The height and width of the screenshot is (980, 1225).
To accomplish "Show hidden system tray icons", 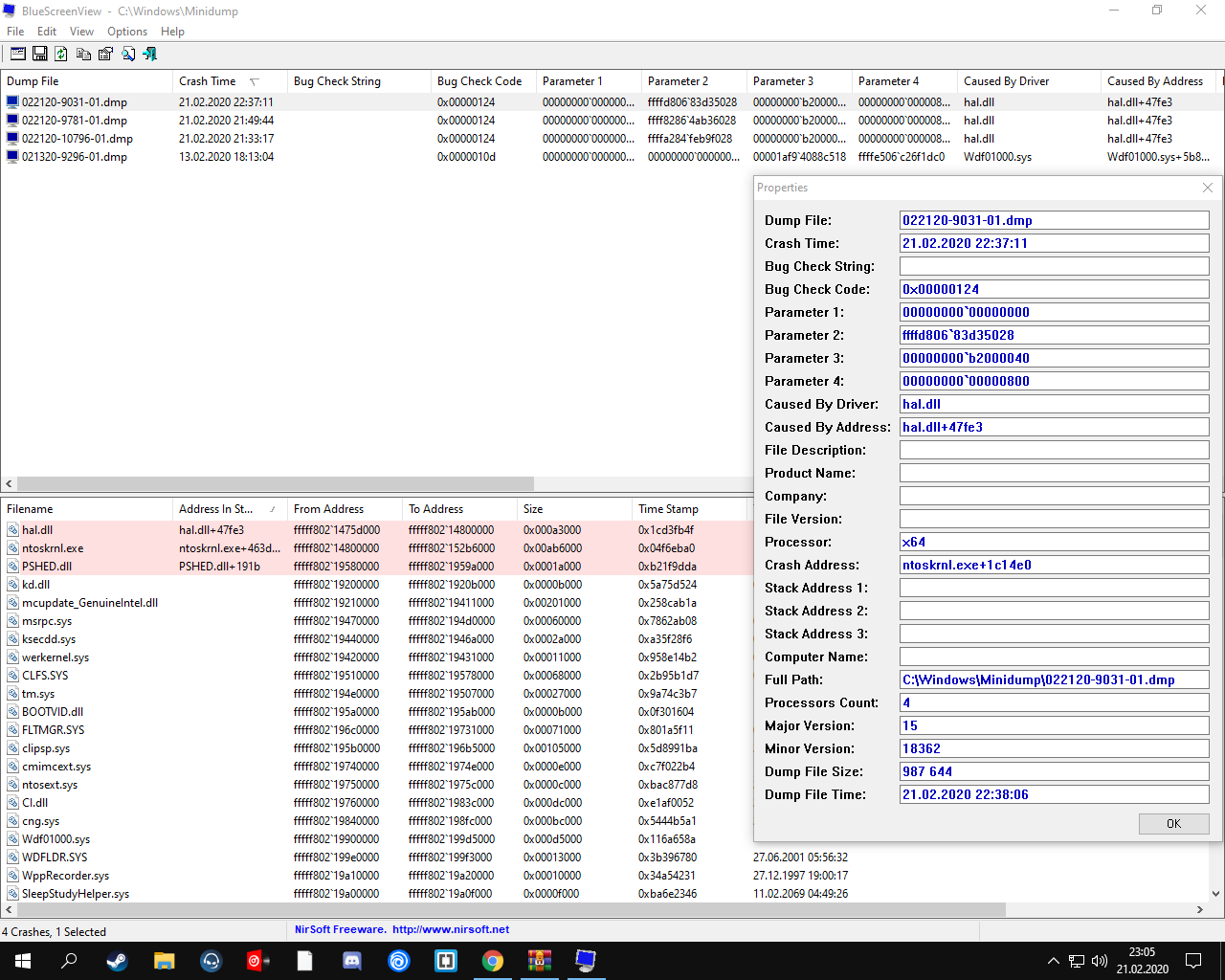I will click(x=1054, y=961).
